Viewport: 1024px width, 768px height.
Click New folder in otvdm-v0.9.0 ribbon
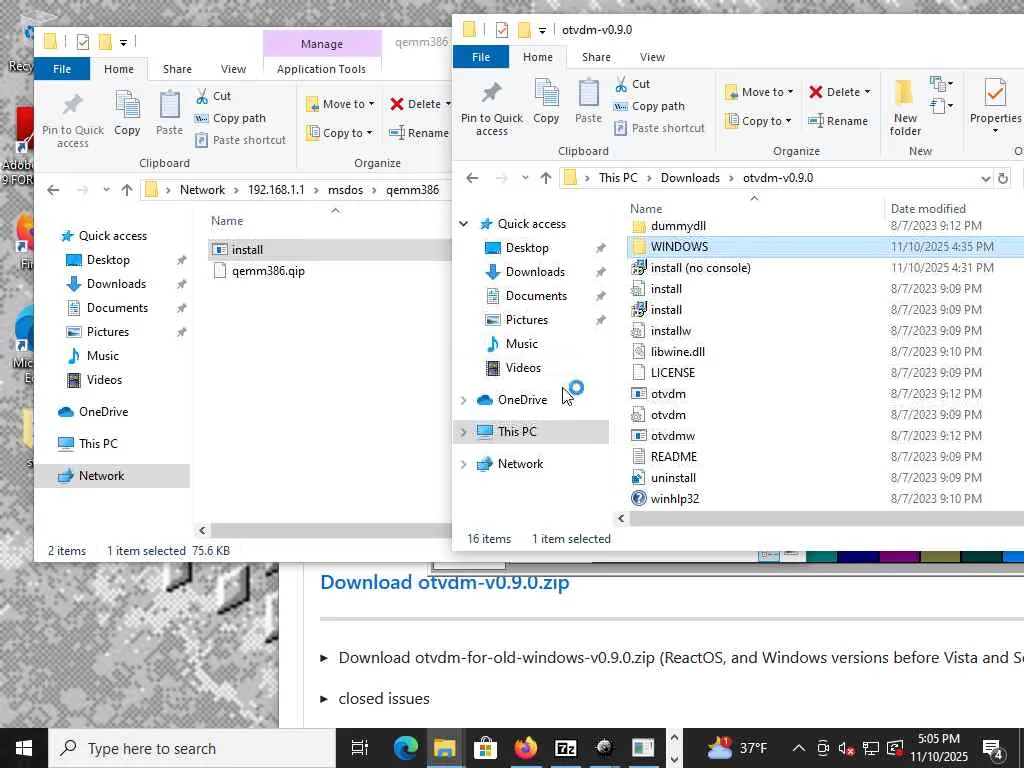click(x=905, y=108)
